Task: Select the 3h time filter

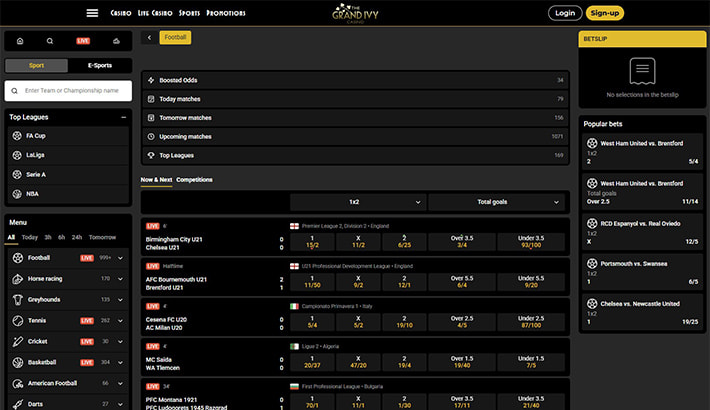Action: point(48,237)
